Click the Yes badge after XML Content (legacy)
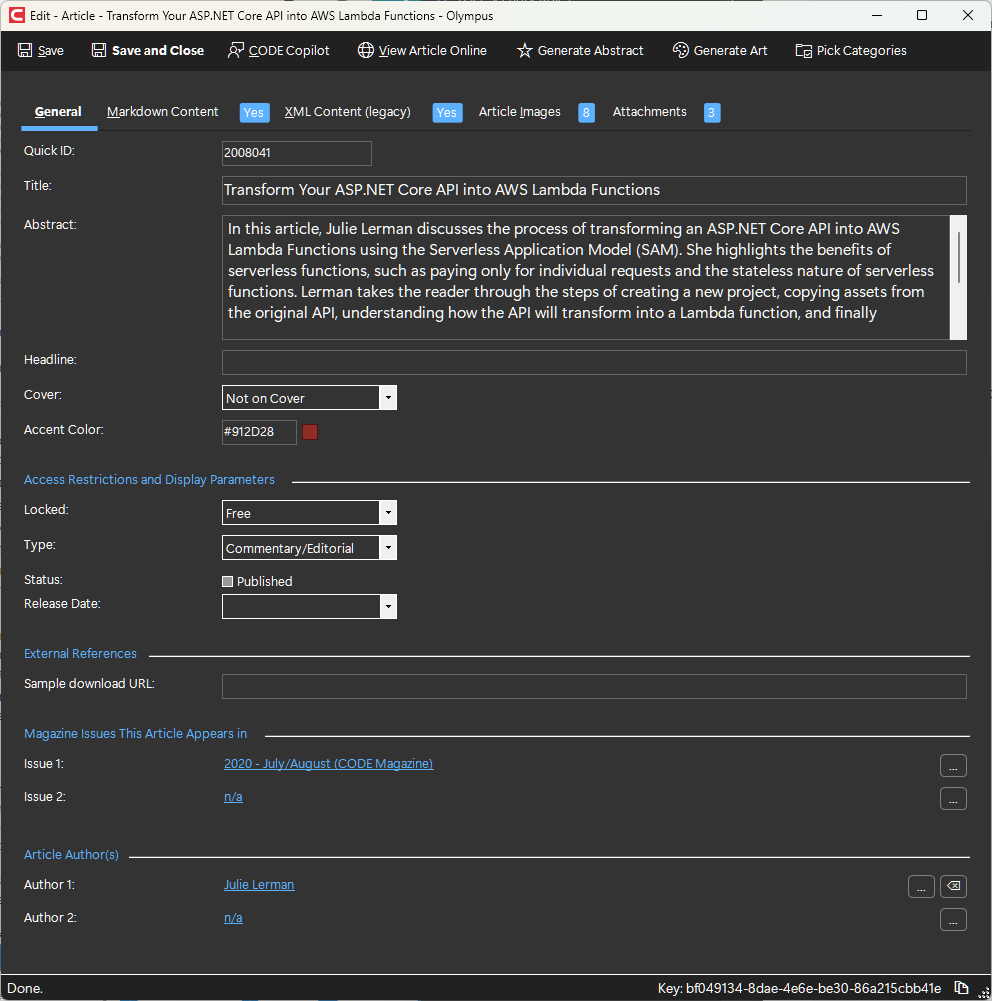 pyautogui.click(x=447, y=112)
